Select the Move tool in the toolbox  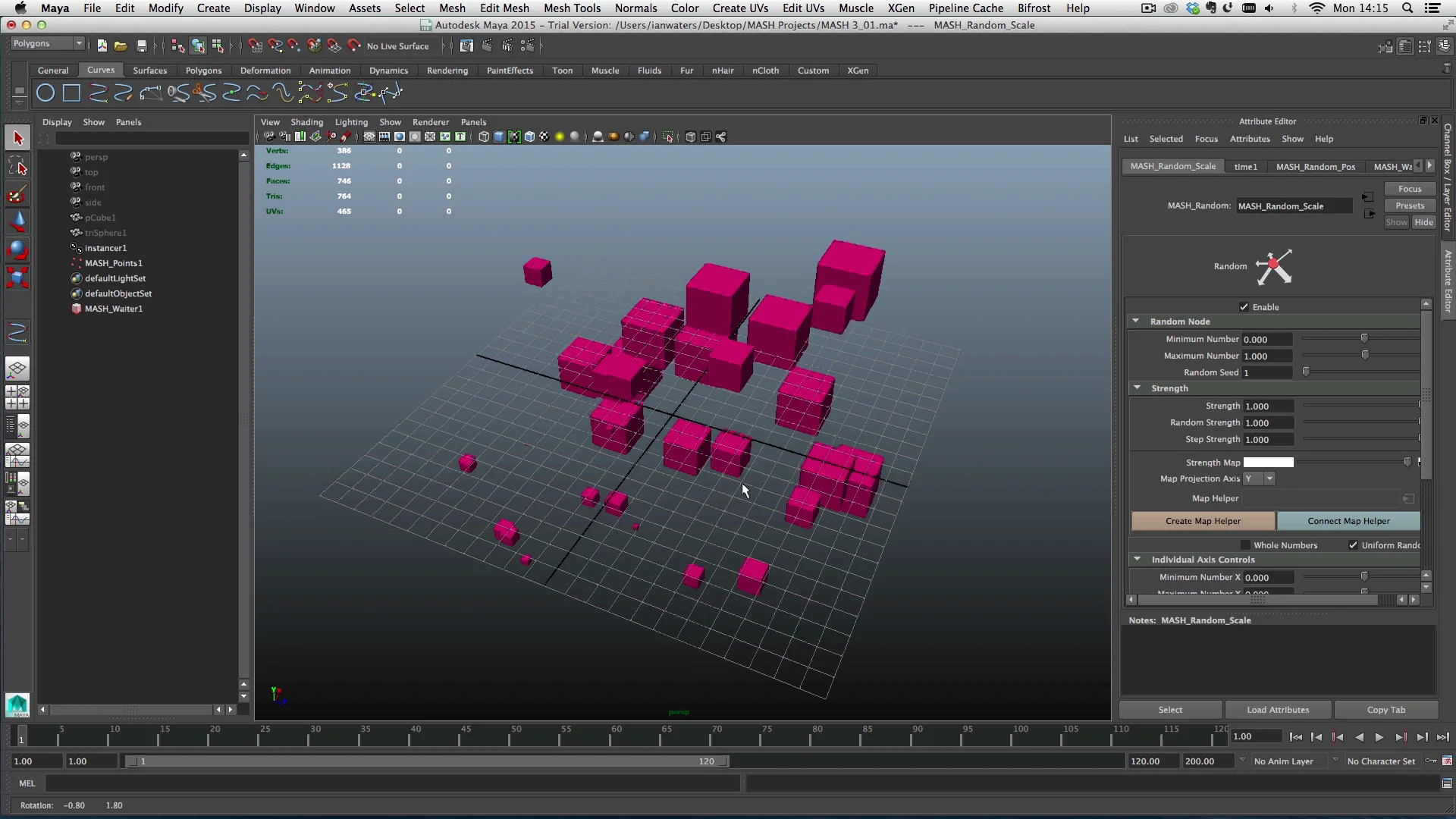click(17, 221)
